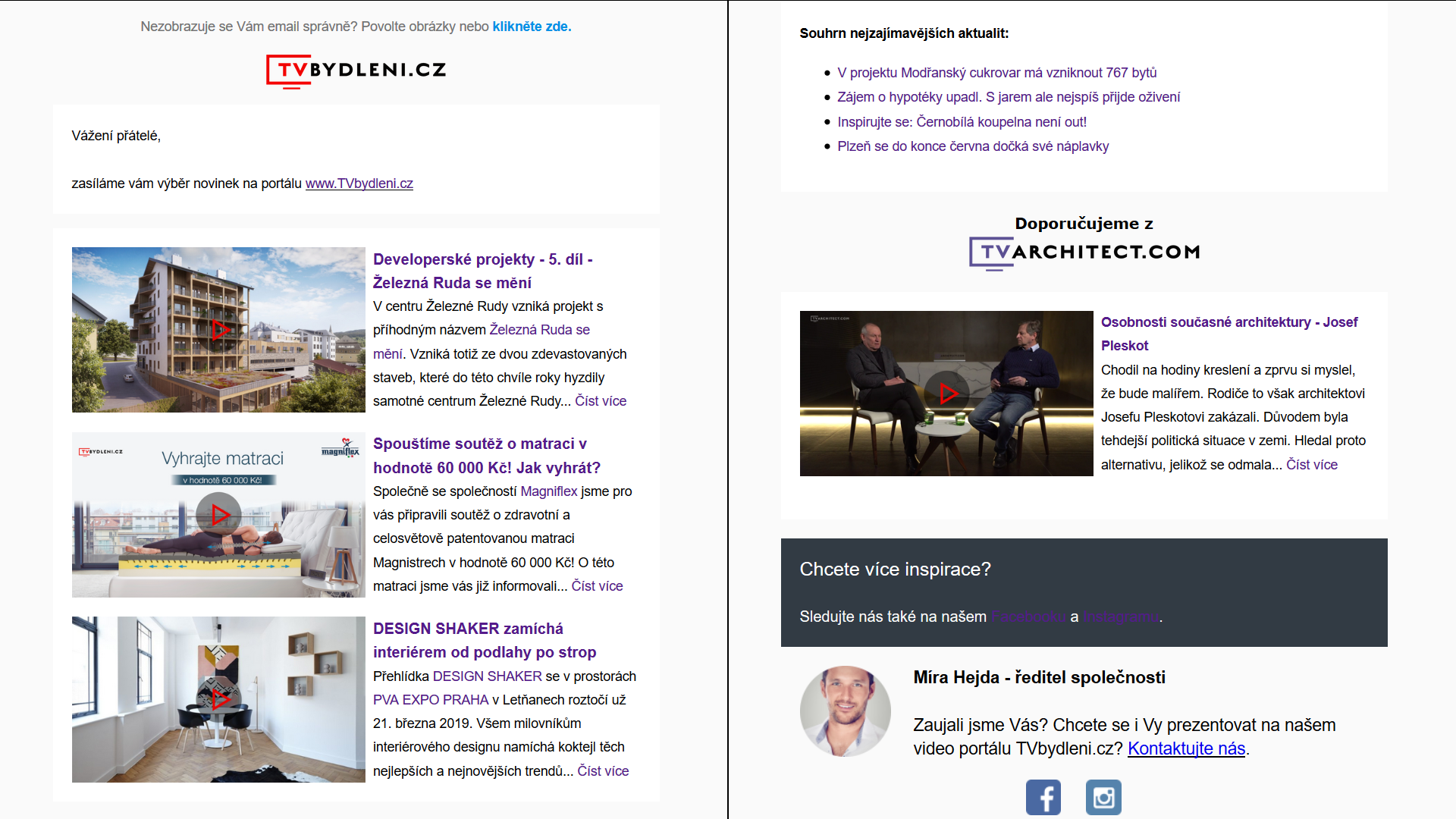Click the Instagram icon at the bottom

pyautogui.click(x=1103, y=797)
